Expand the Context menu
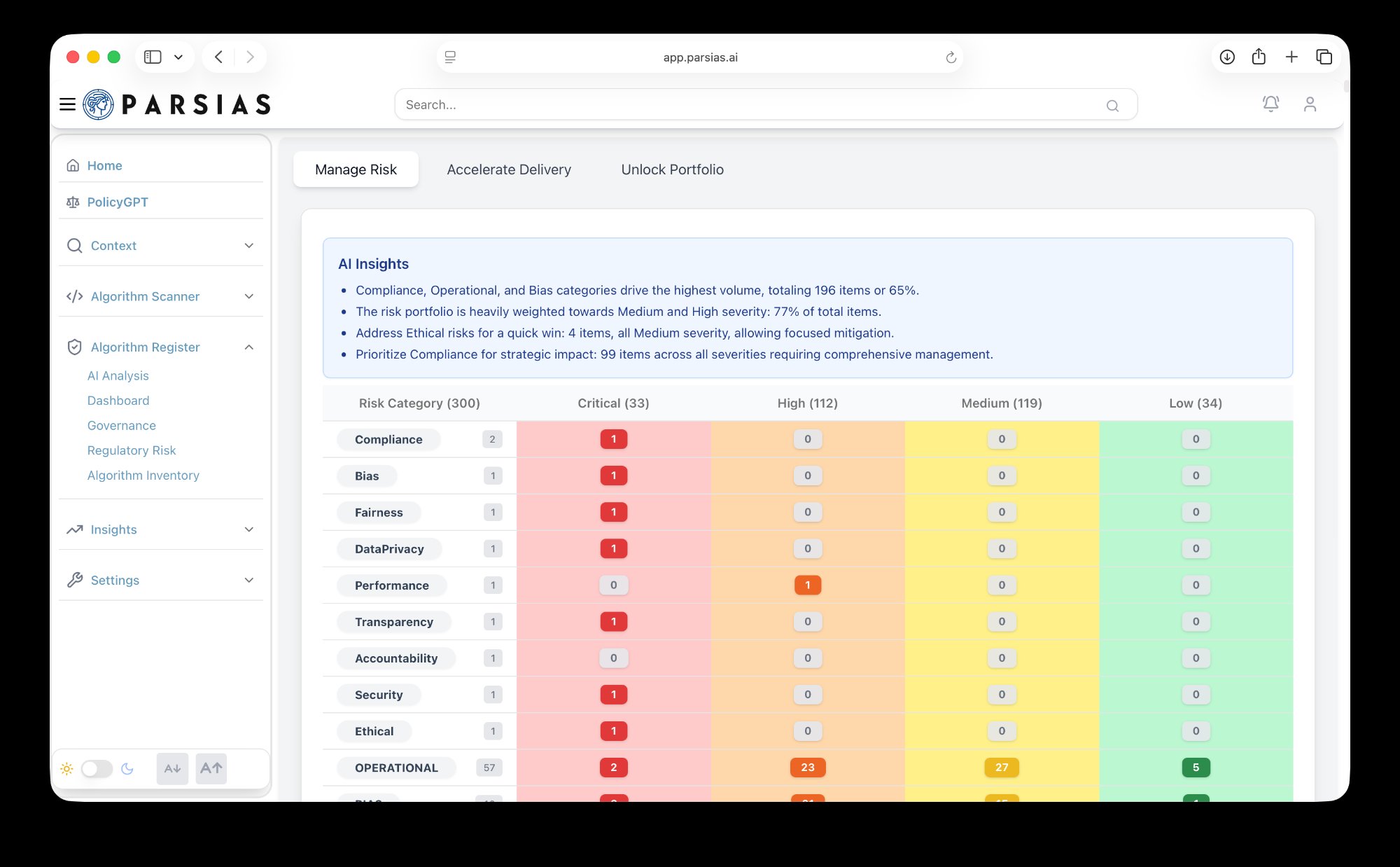 point(248,246)
